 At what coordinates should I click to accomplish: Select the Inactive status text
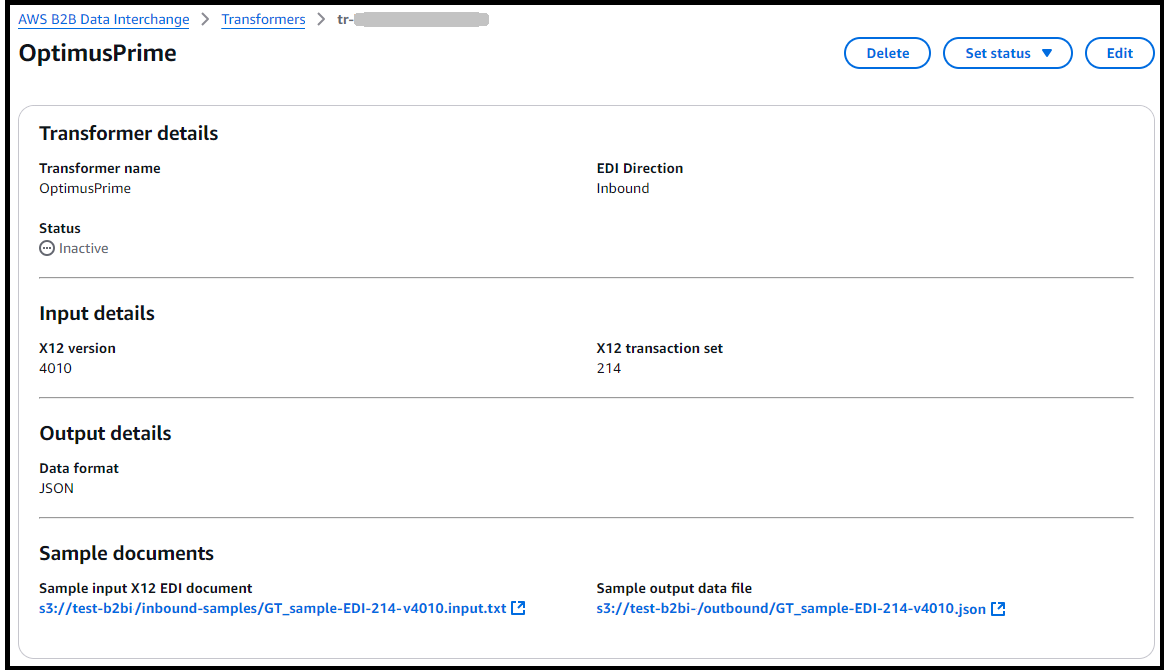point(84,249)
